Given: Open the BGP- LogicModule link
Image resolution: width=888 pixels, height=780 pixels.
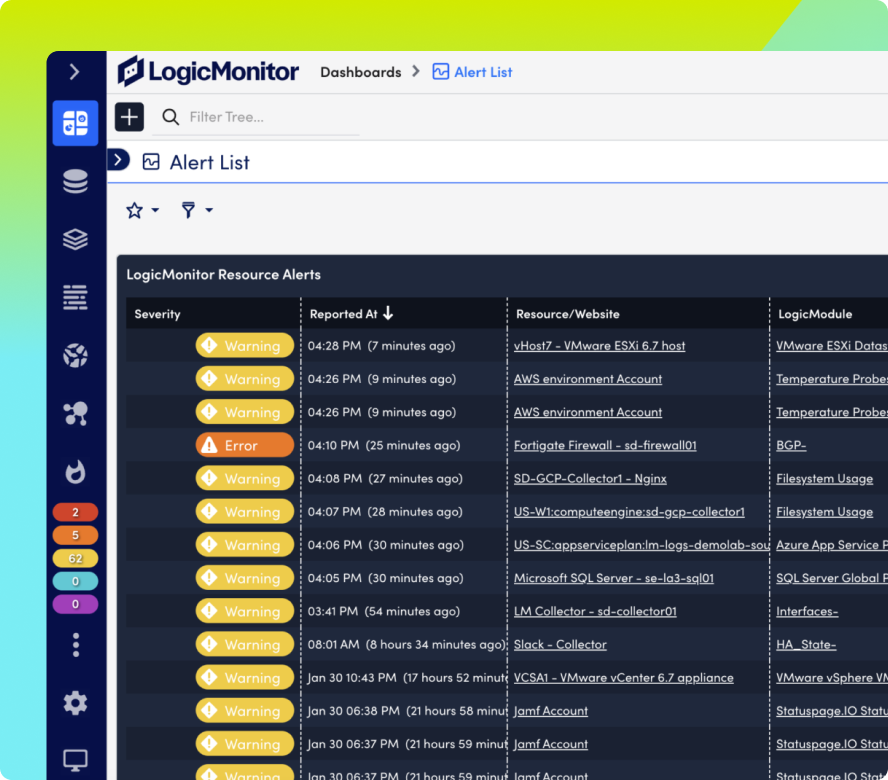Looking at the screenshot, I should click(x=791, y=445).
